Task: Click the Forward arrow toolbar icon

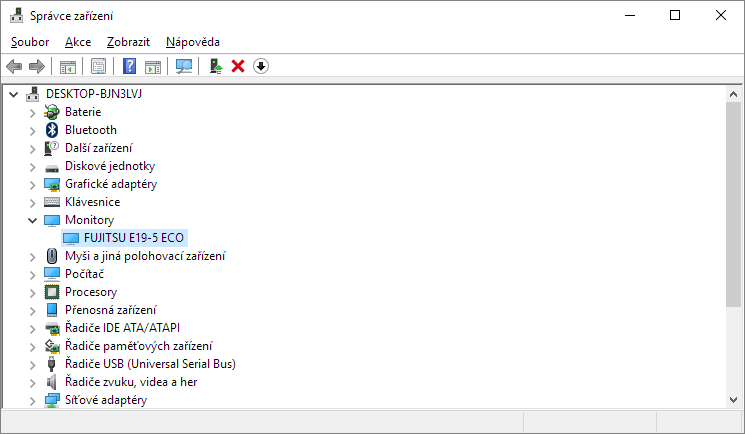Action: [x=37, y=66]
